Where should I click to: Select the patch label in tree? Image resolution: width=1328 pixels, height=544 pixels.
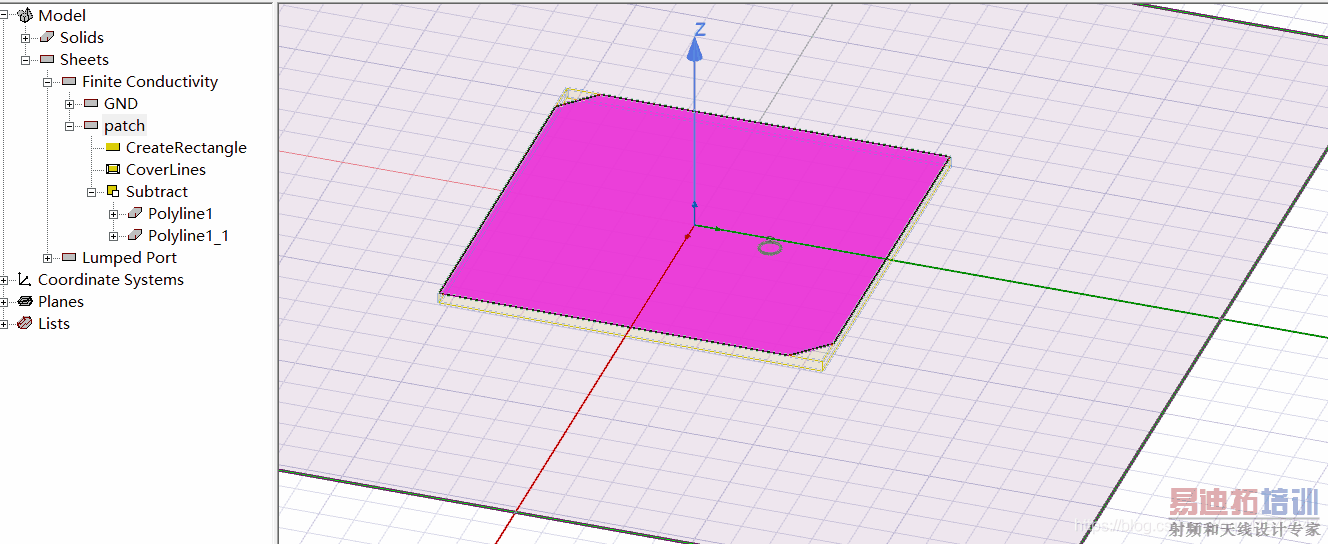125,125
